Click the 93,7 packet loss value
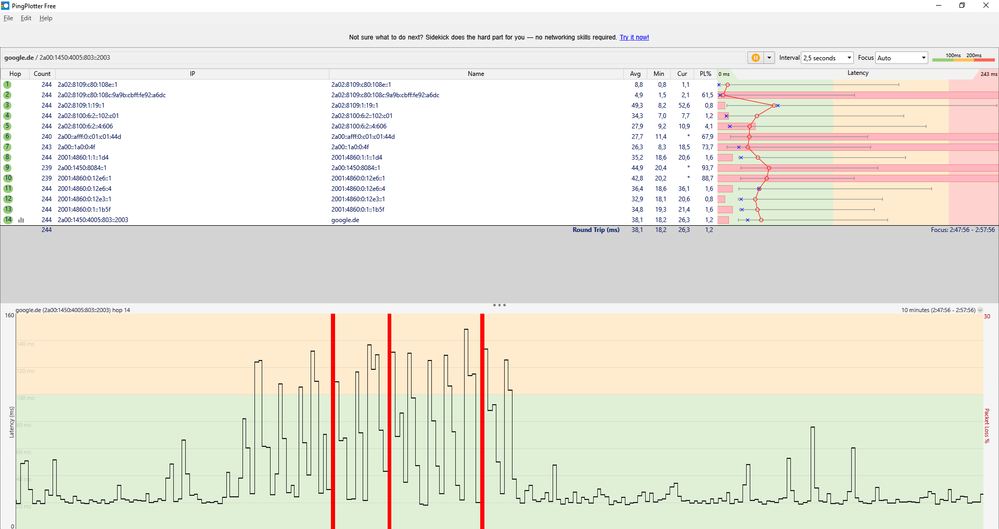Screen dimensions: 999x529 [x=707, y=168]
